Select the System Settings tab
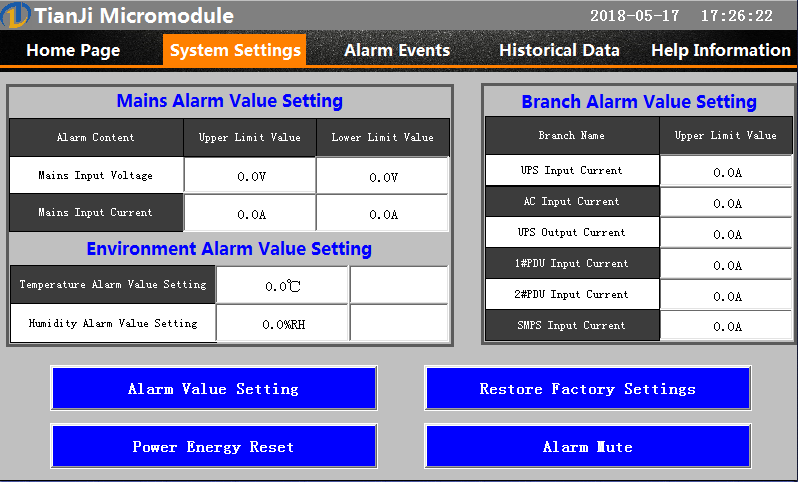This screenshot has height=482, width=798. point(235,50)
